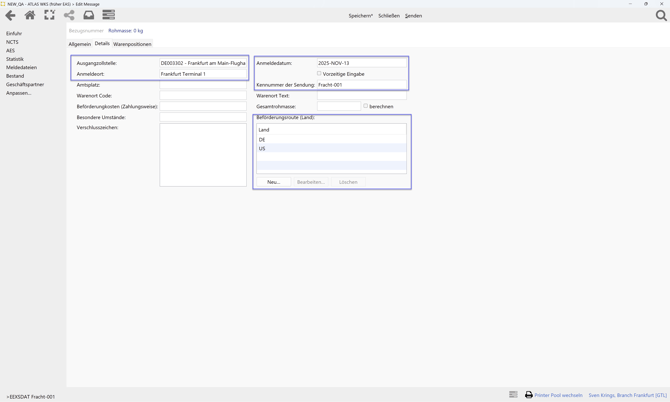The height and width of the screenshot is (402, 670).
Task: Enable the Vorzeitige Eingabe checkbox
Action: pyautogui.click(x=320, y=74)
